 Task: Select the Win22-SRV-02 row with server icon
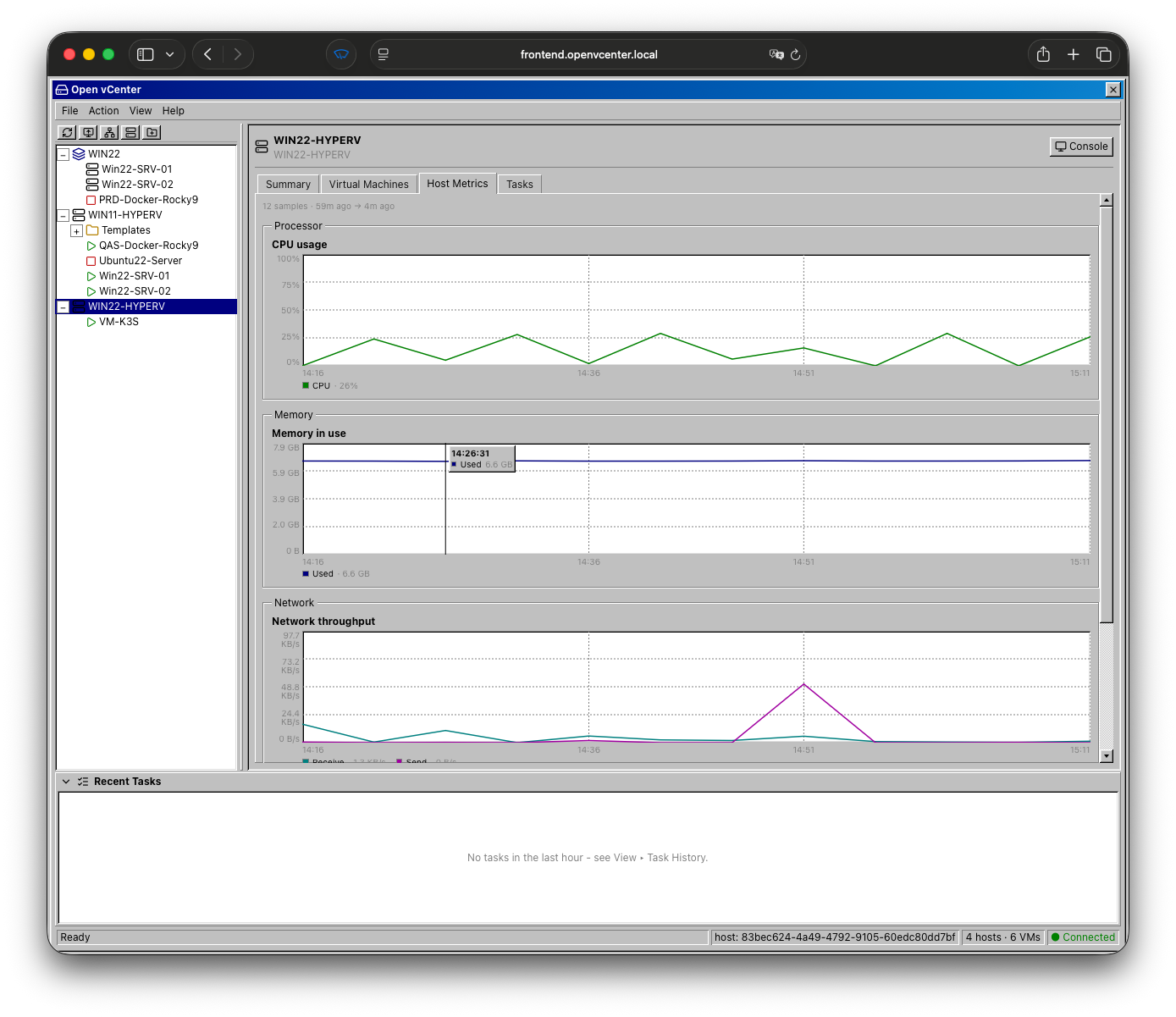point(146,185)
